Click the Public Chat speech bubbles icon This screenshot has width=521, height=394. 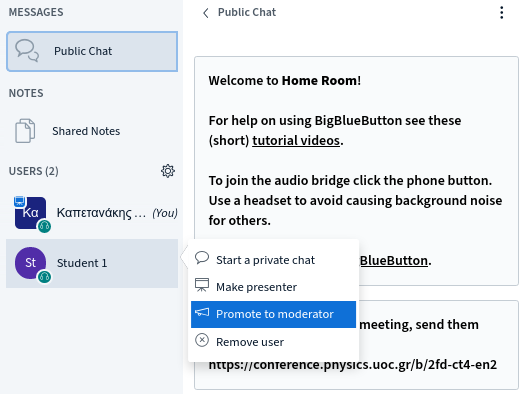tap(27, 51)
